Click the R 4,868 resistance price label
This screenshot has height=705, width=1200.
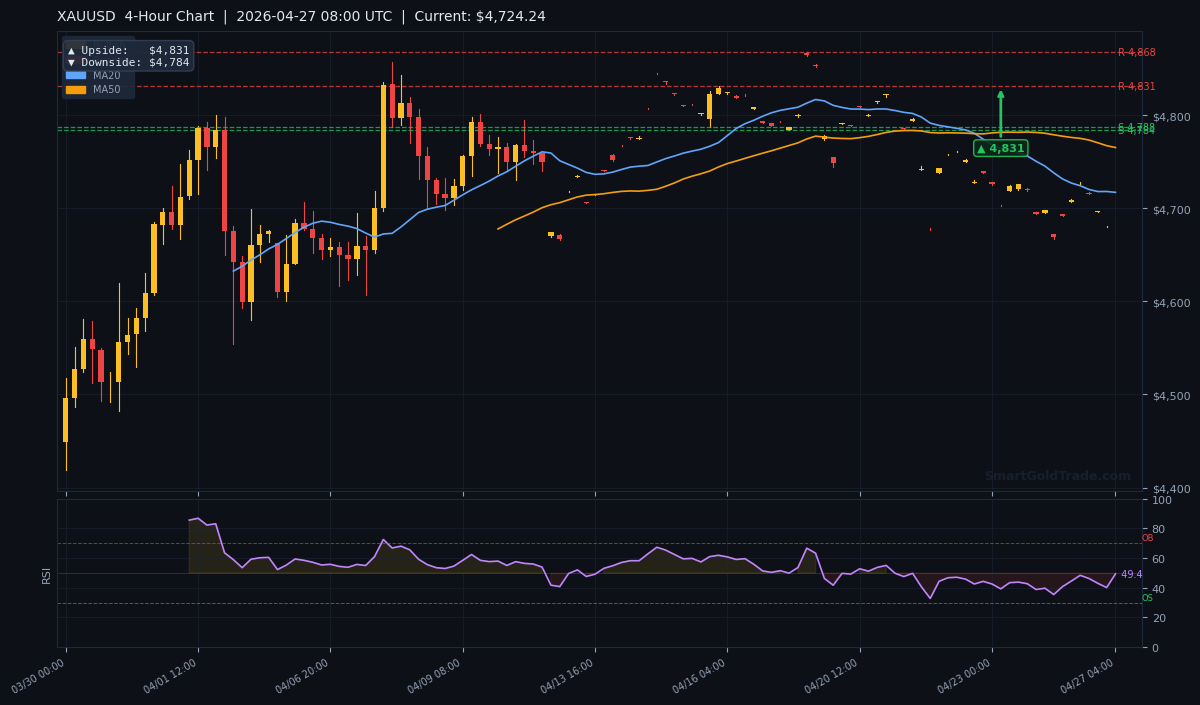click(x=1137, y=53)
